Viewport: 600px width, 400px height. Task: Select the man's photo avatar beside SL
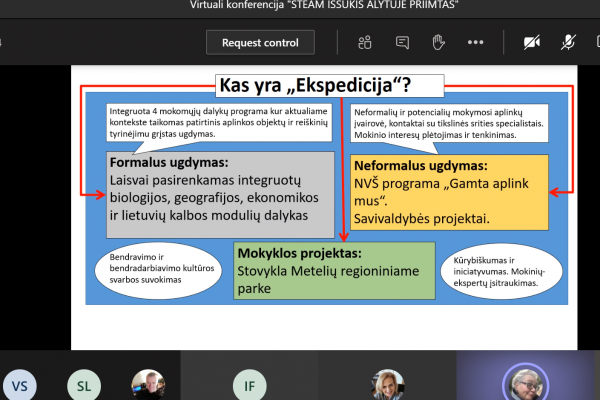pos(148,385)
